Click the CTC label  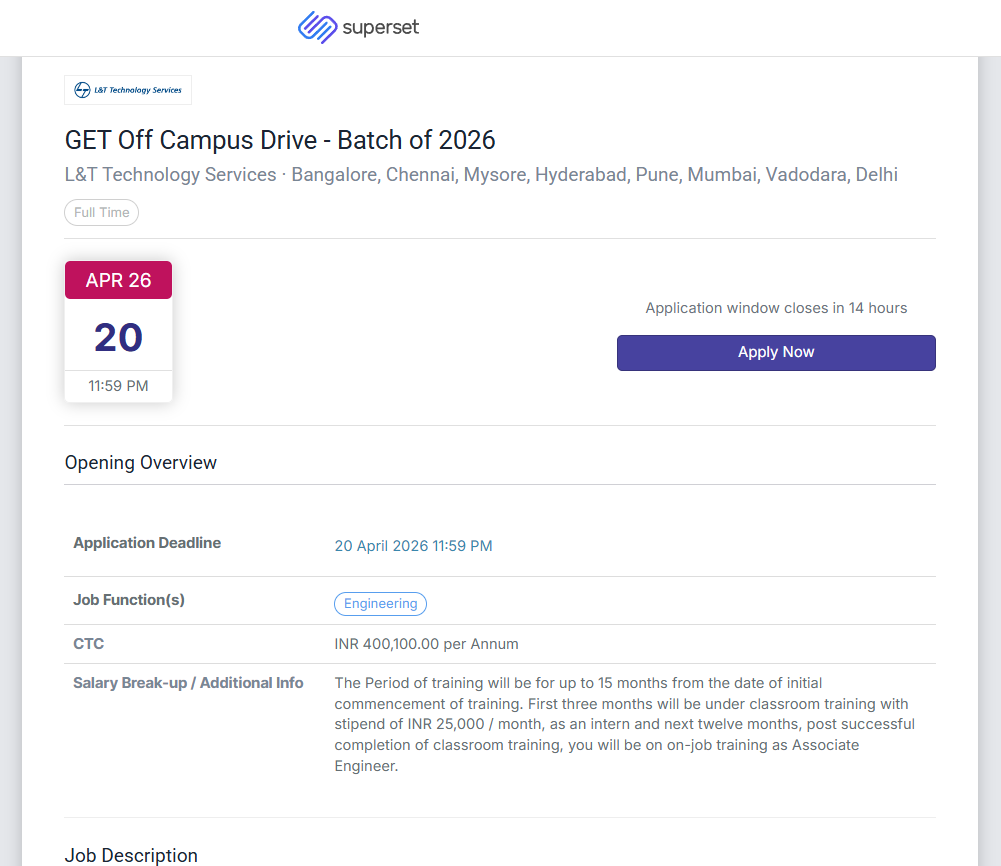click(89, 644)
